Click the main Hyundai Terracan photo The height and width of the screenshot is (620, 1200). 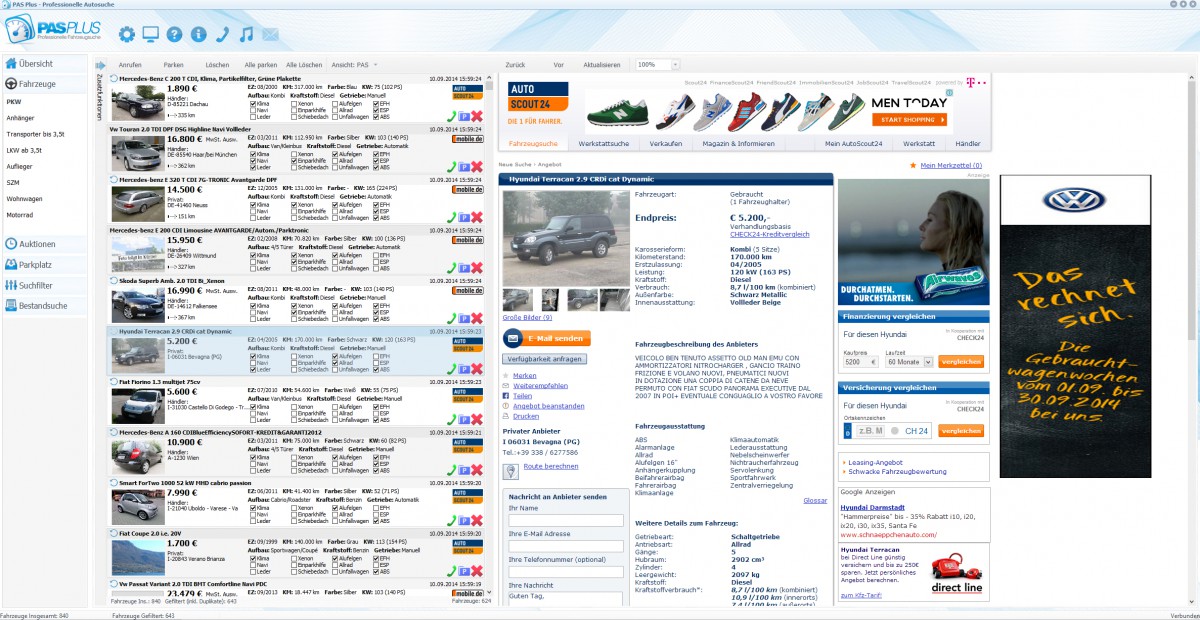[x=566, y=237]
